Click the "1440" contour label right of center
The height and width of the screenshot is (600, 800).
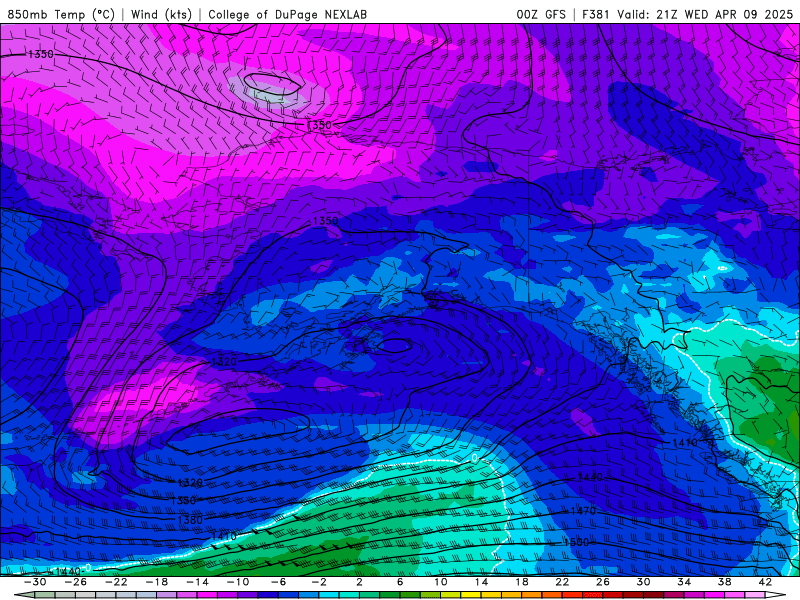point(590,477)
